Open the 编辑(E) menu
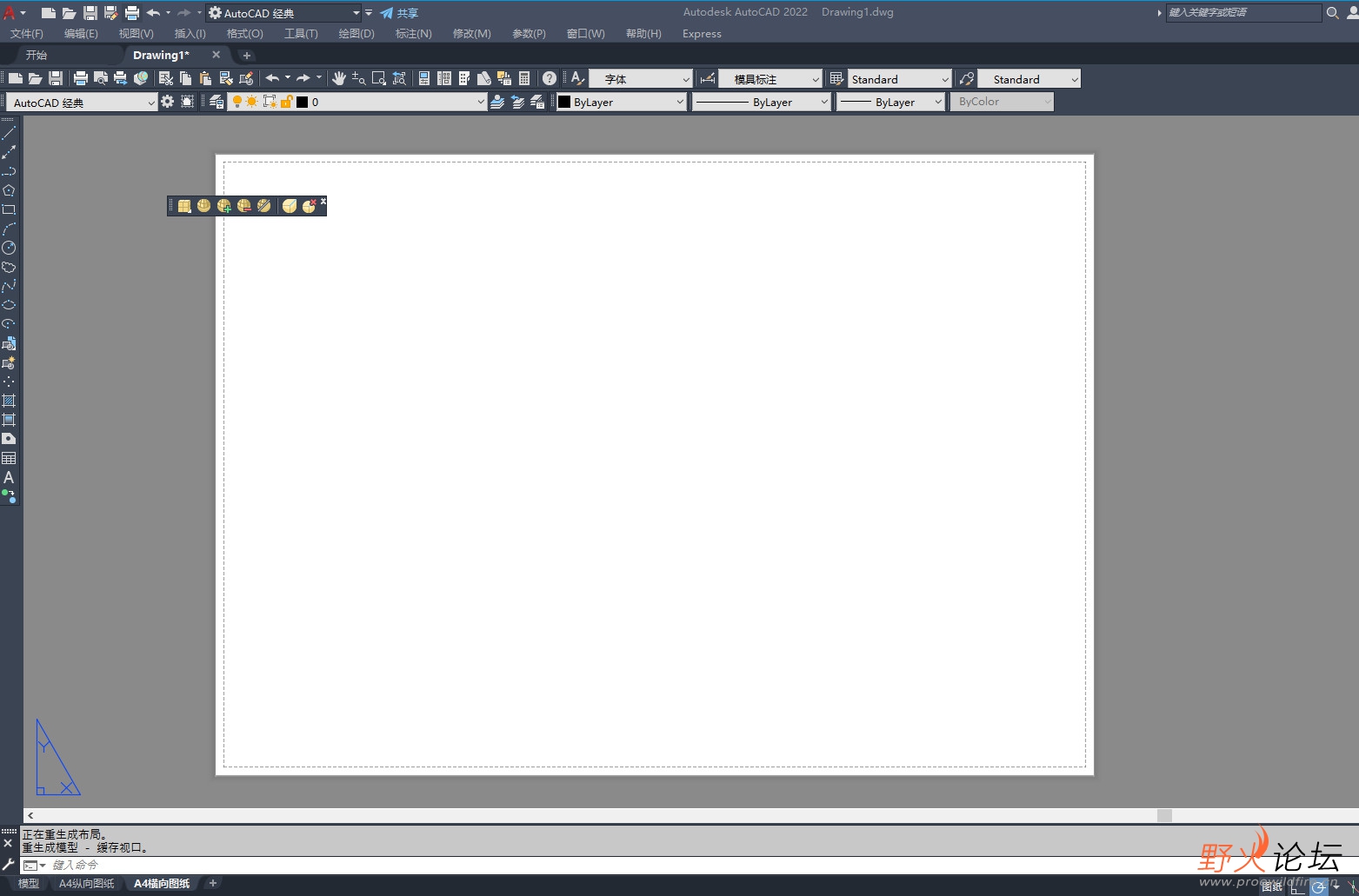Image resolution: width=1359 pixels, height=896 pixels. [81, 33]
